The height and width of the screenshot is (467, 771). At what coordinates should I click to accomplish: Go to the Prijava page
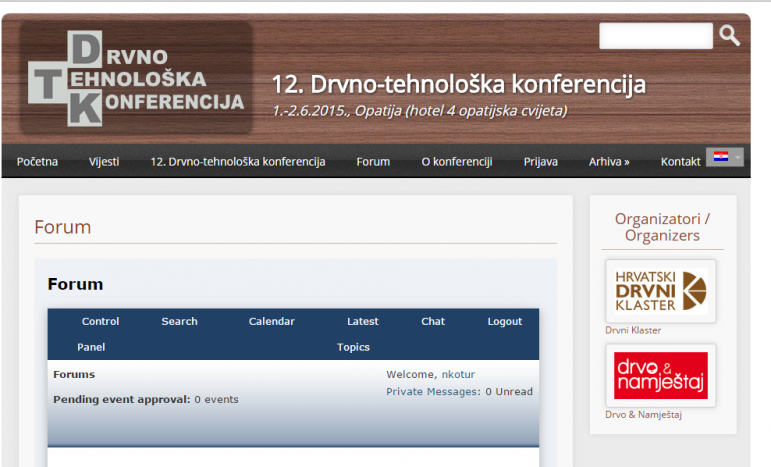[x=540, y=162]
